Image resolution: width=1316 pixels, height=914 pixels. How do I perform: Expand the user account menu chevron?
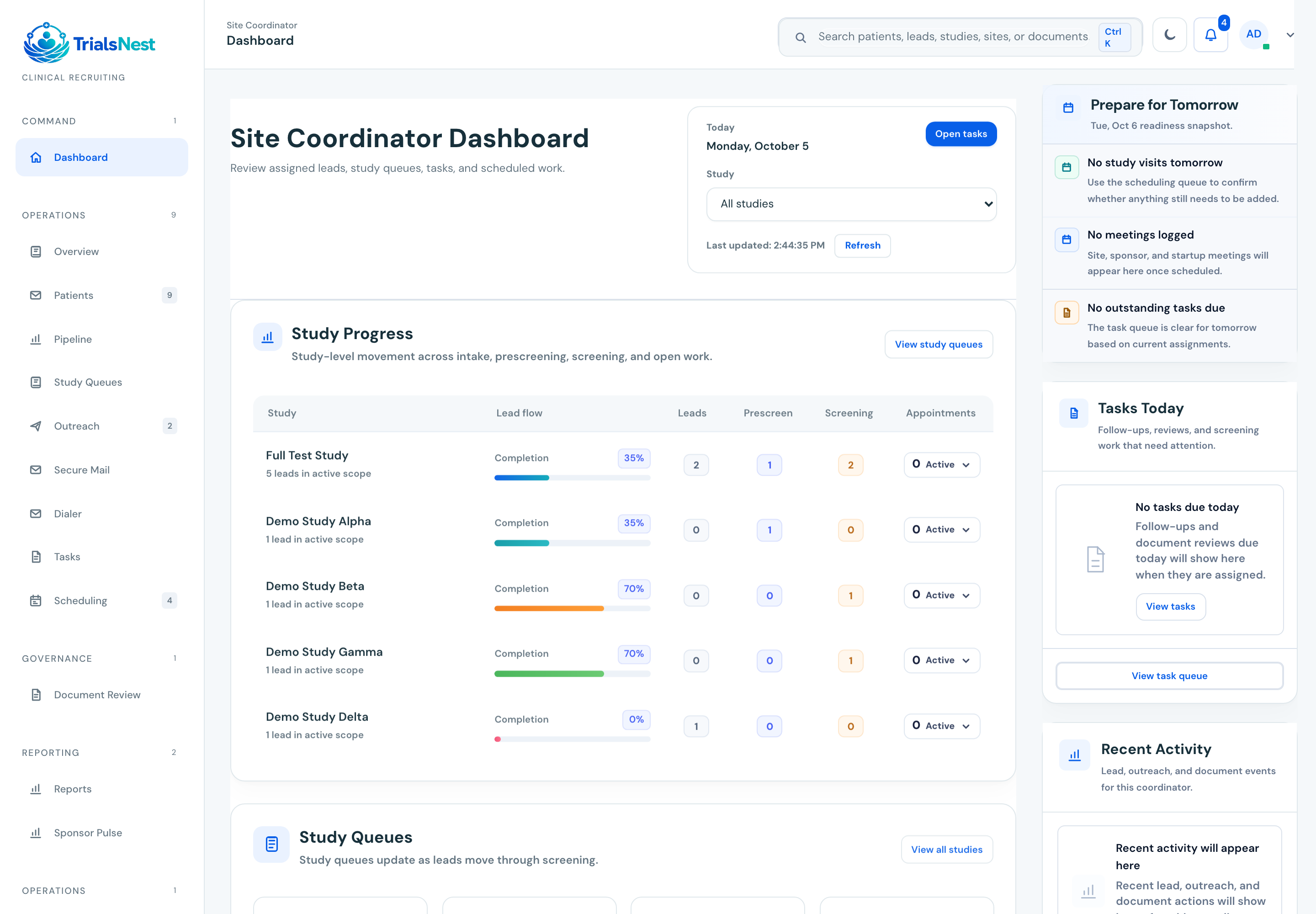pos(1289,35)
